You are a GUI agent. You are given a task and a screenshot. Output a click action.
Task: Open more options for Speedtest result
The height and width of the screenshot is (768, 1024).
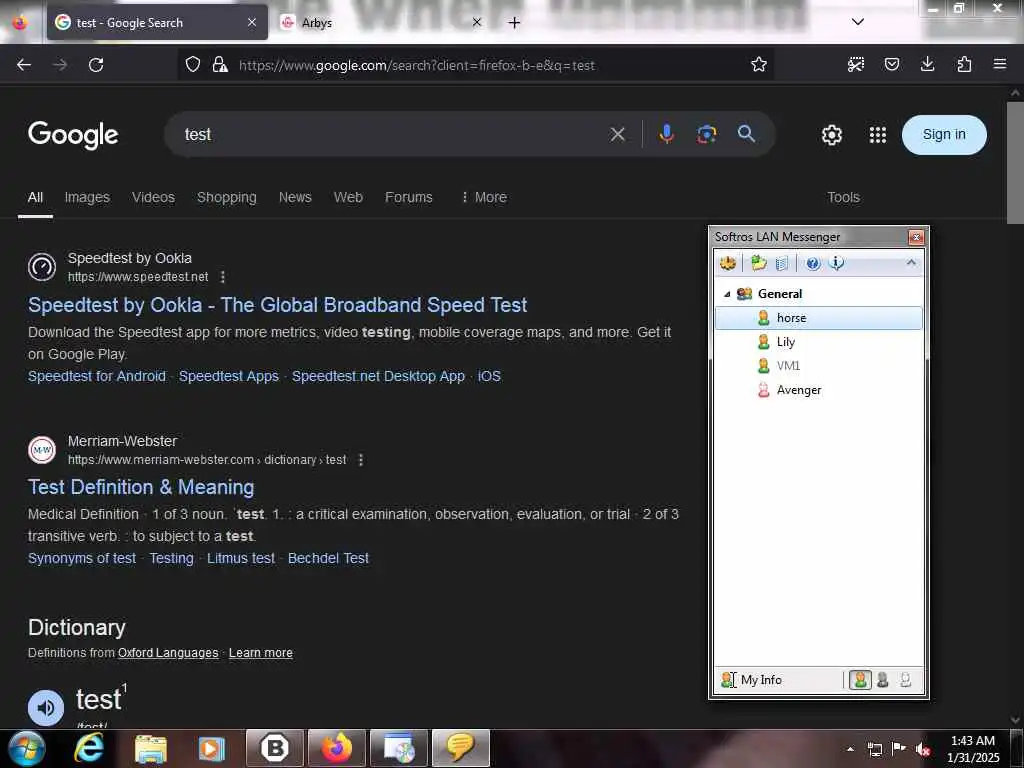tap(223, 277)
